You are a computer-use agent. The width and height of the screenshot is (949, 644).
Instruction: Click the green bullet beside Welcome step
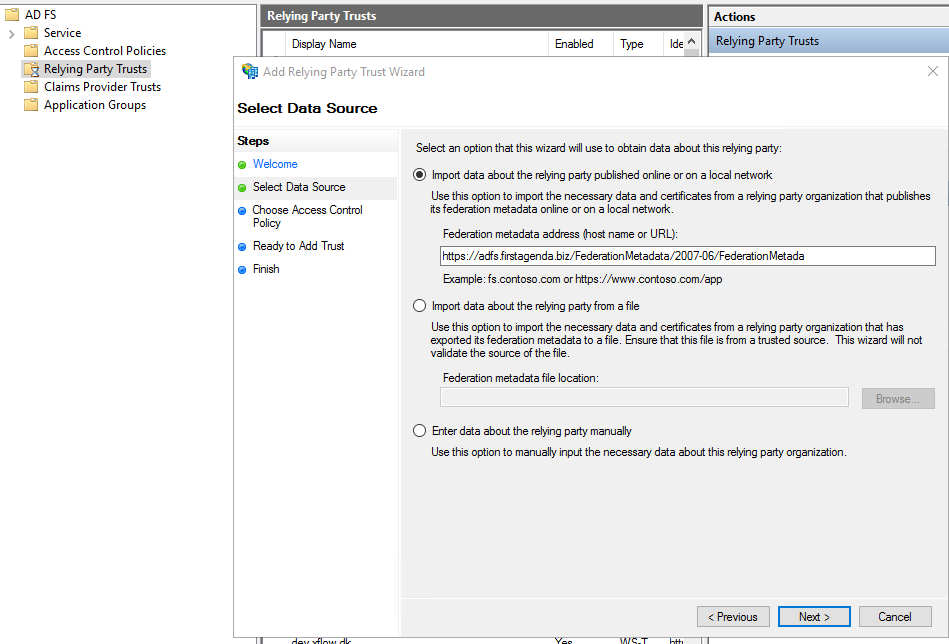coord(242,165)
